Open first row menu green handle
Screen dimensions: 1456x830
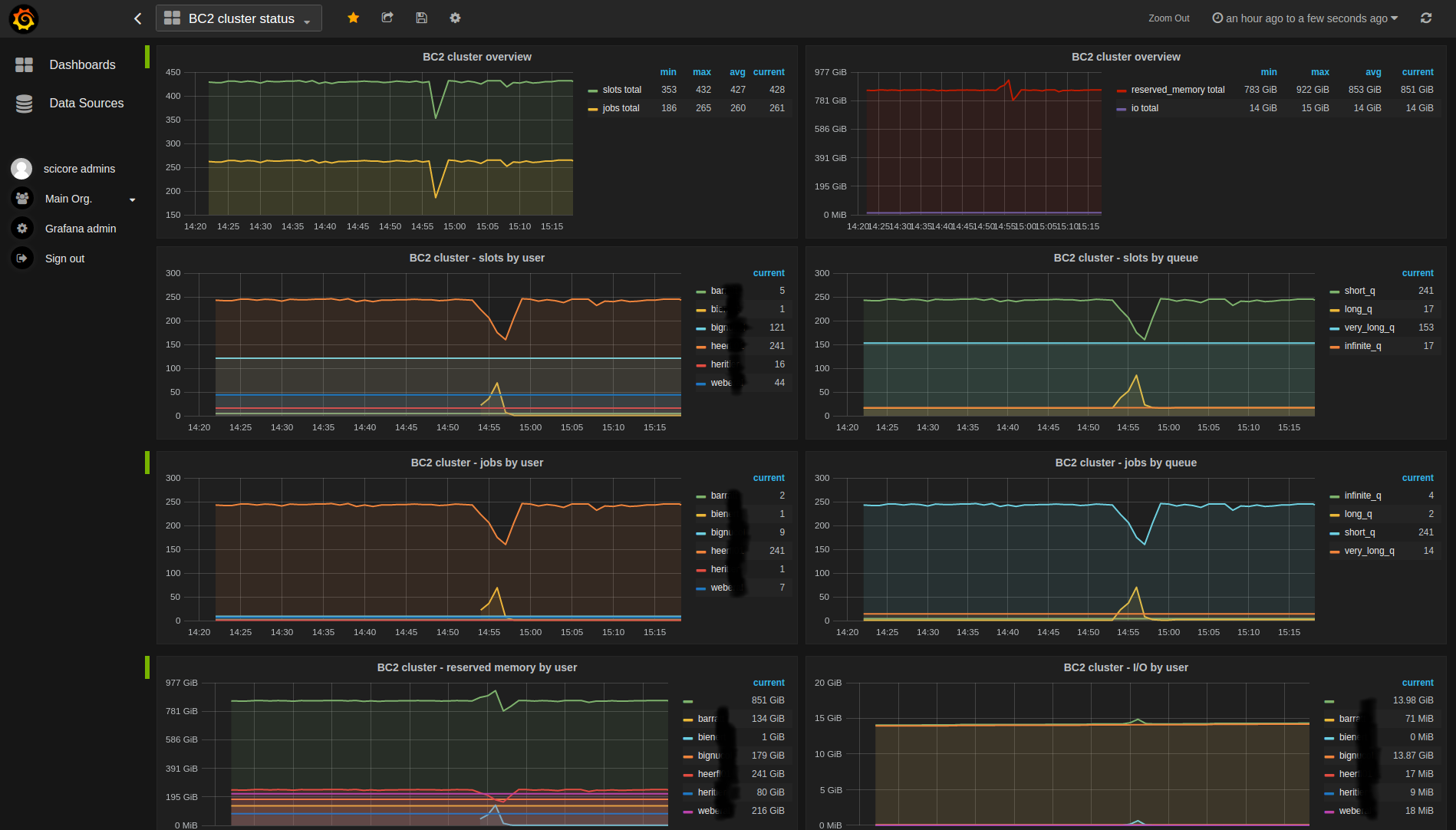click(147, 57)
